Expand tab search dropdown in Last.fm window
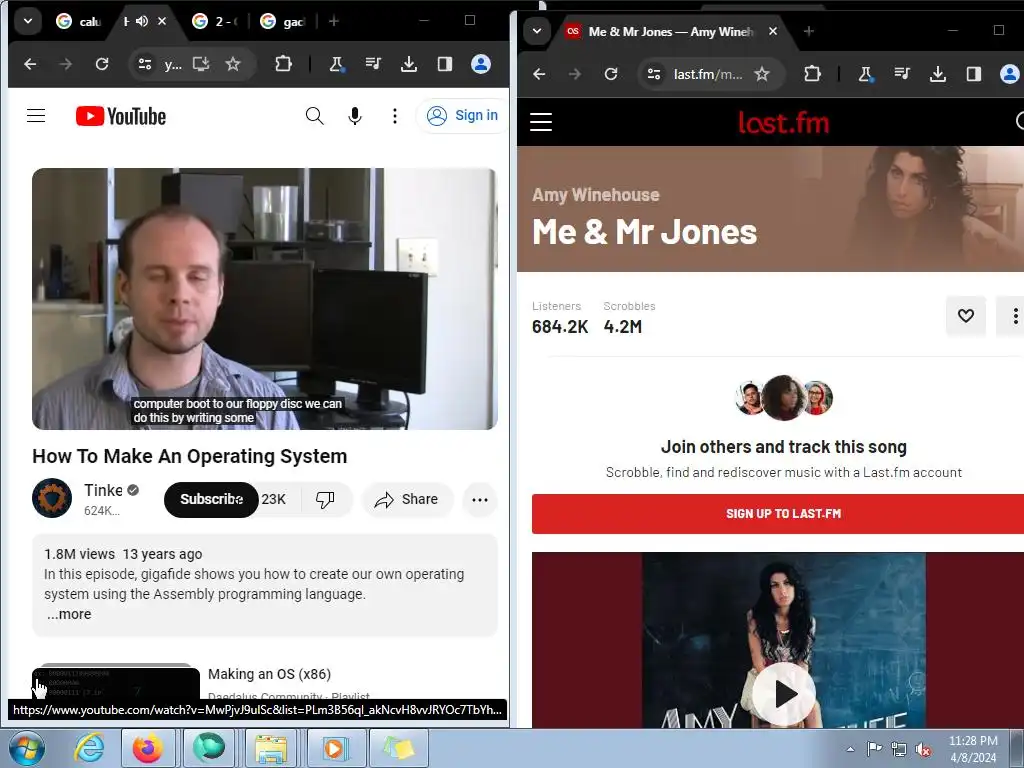This screenshot has height=768, width=1024. click(x=537, y=31)
